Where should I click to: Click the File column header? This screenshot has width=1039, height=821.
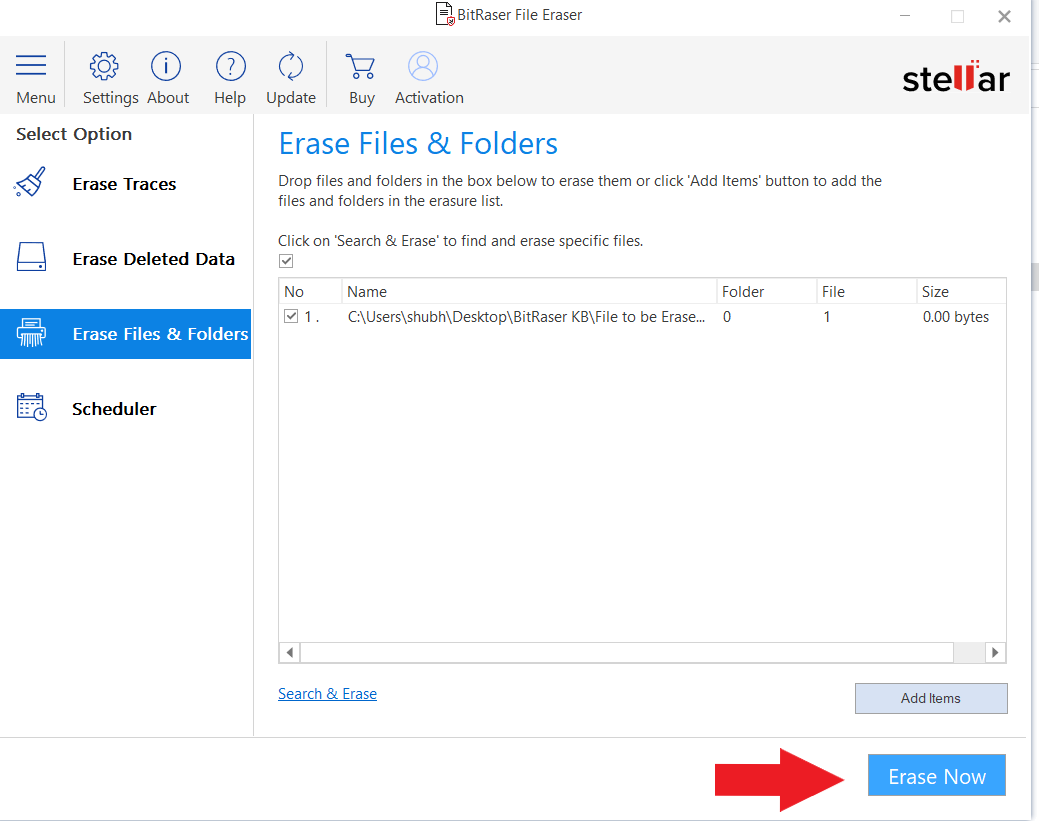point(867,292)
